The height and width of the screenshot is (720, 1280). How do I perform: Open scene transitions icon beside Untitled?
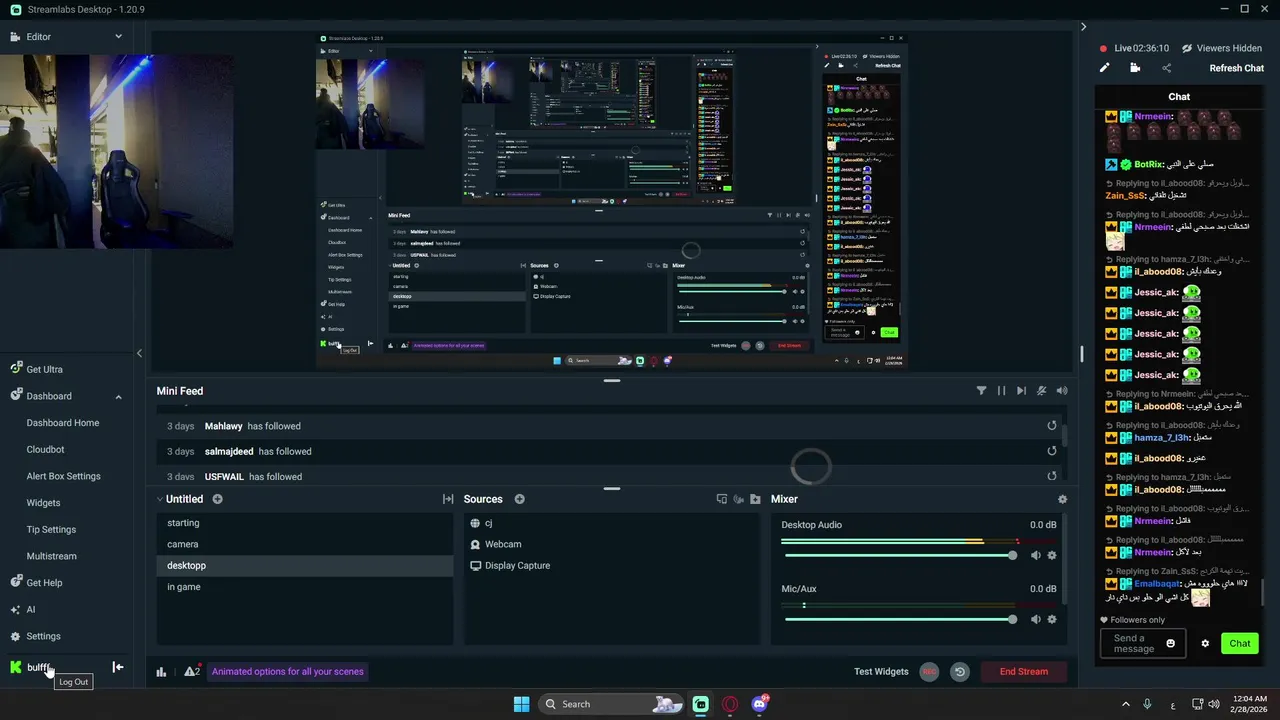click(x=448, y=499)
